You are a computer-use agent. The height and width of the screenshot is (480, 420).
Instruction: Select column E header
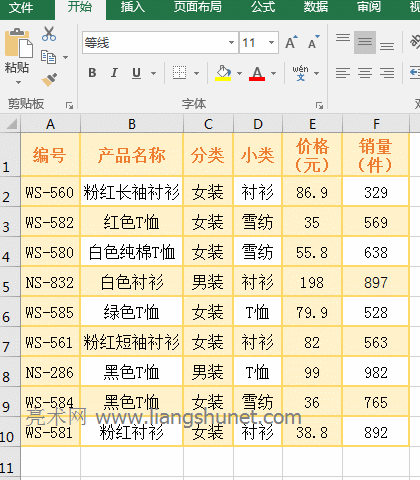312,124
